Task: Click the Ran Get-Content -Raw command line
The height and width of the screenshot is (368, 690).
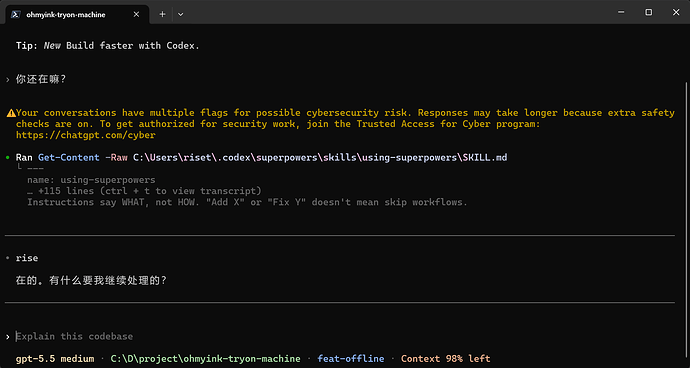Action: (261, 157)
